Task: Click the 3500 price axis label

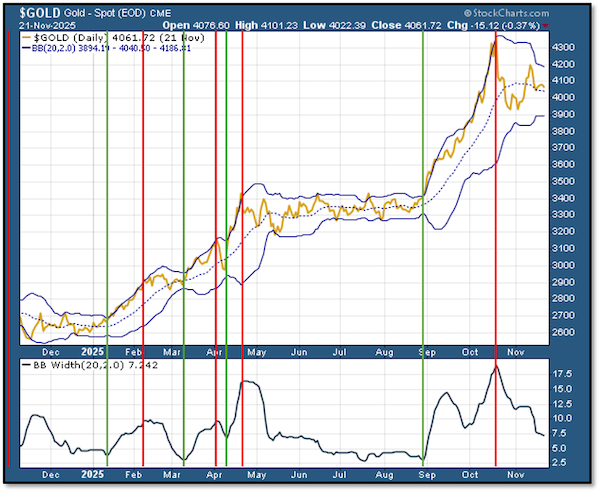Action: [x=563, y=181]
